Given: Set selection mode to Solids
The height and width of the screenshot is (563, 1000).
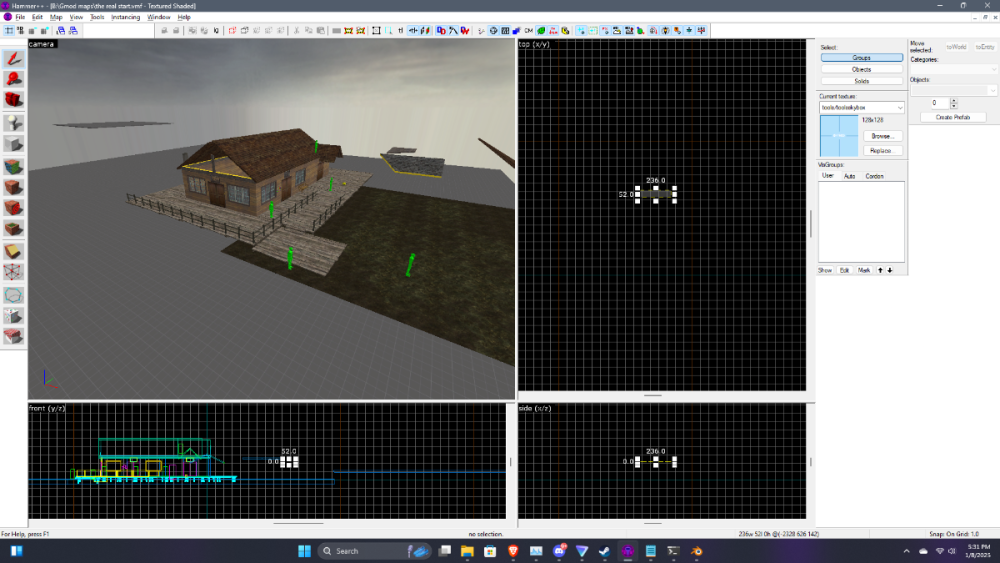Looking at the screenshot, I should 862,81.
